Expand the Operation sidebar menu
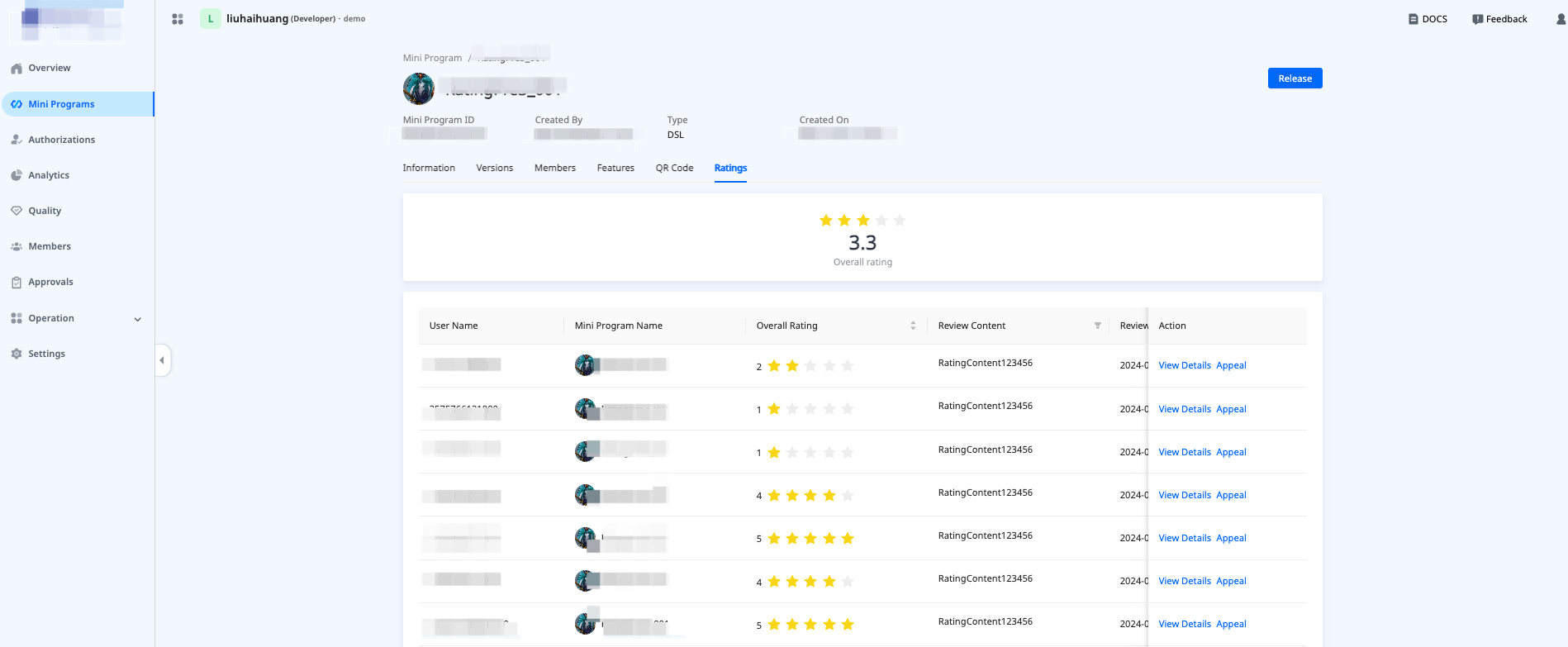 pos(137,319)
